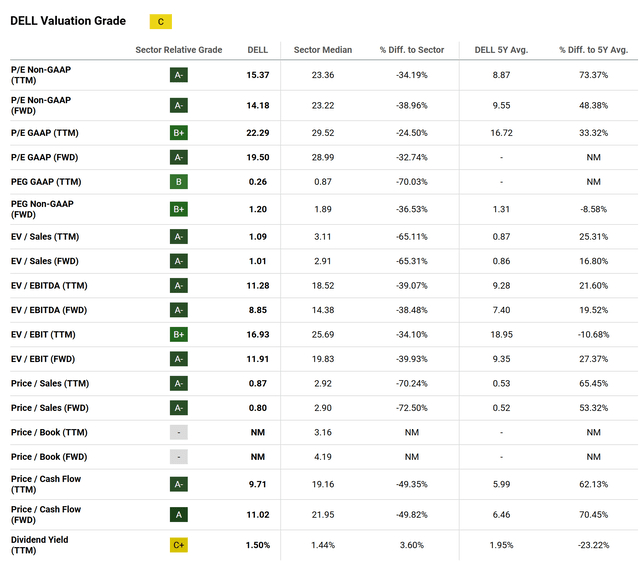Click the DELL dividend yield 1.50%
Screen dimensions: 640x562
tap(258, 545)
